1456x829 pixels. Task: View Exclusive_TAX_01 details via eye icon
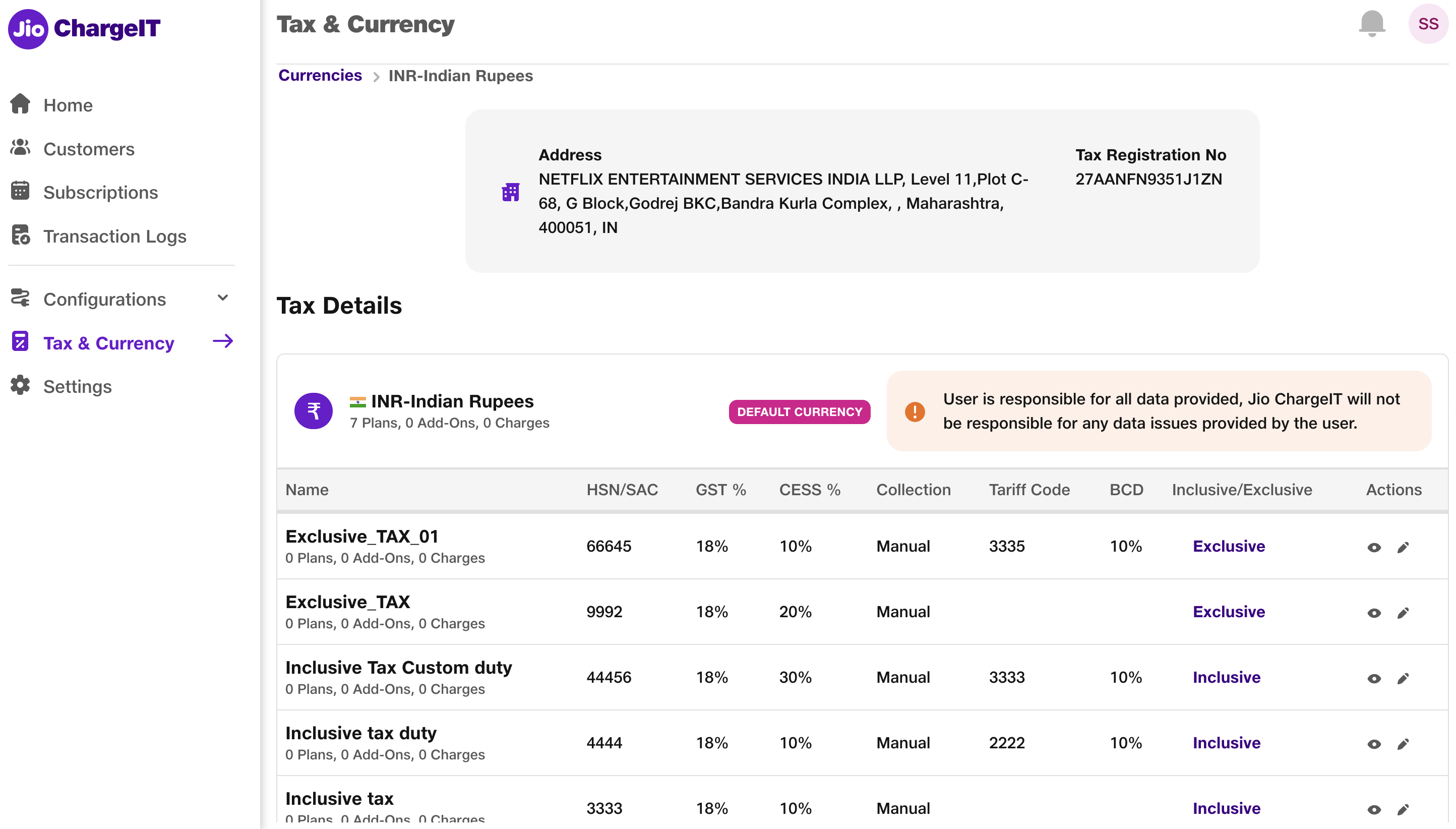point(1374,548)
